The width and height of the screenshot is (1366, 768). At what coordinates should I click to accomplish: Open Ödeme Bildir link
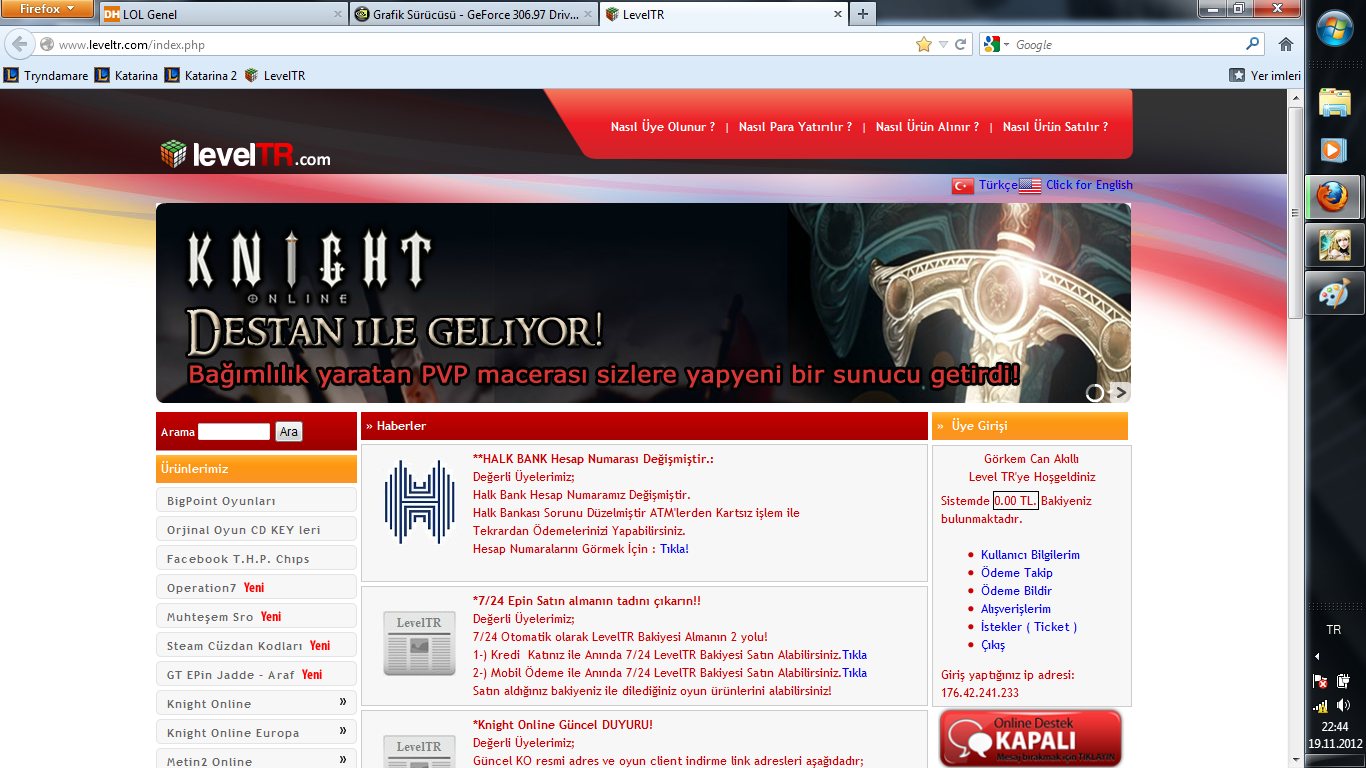[x=1016, y=591]
